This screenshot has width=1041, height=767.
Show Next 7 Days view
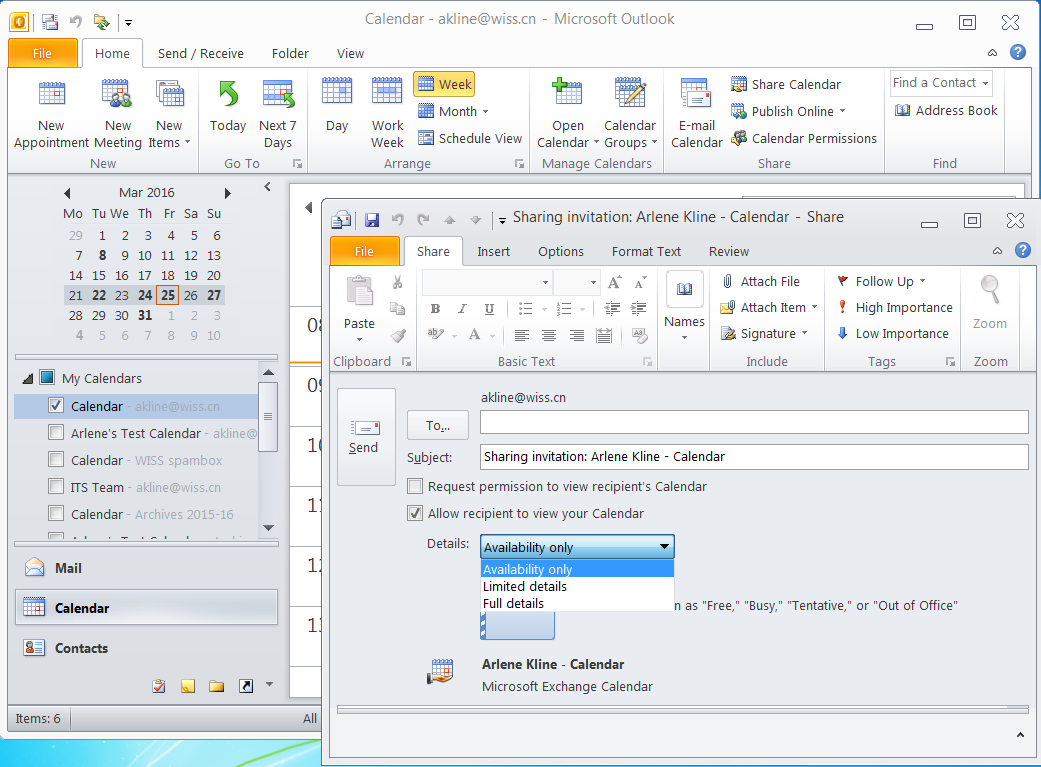(278, 114)
